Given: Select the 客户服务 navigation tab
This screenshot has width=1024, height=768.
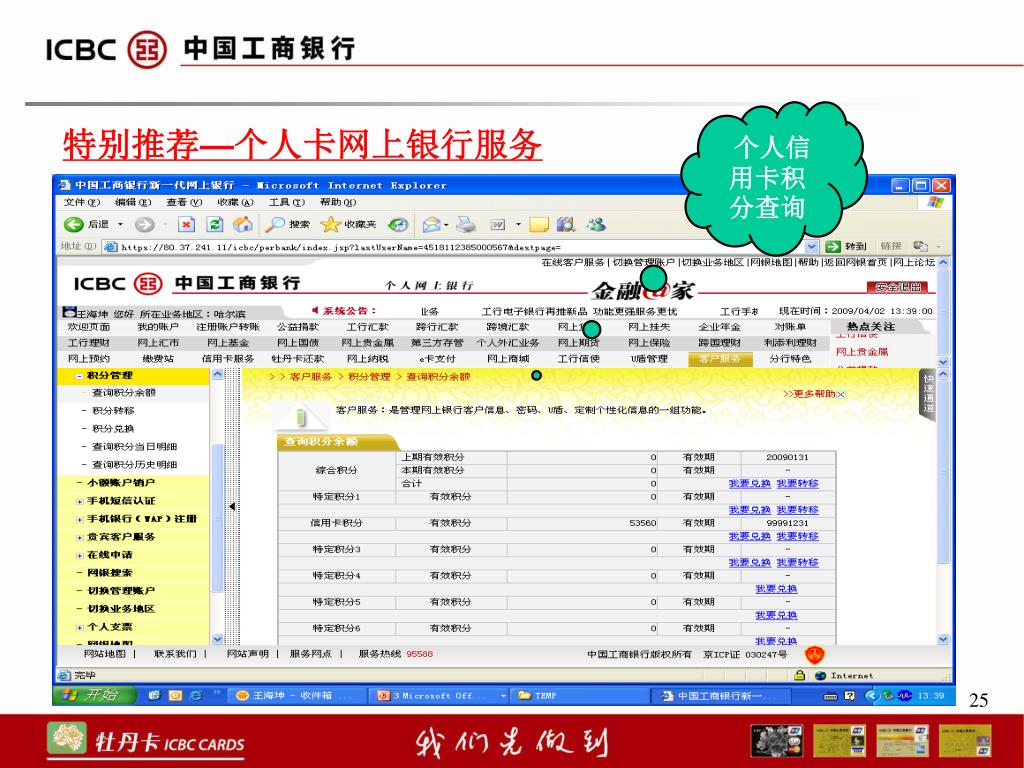Looking at the screenshot, I should [x=720, y=359].
